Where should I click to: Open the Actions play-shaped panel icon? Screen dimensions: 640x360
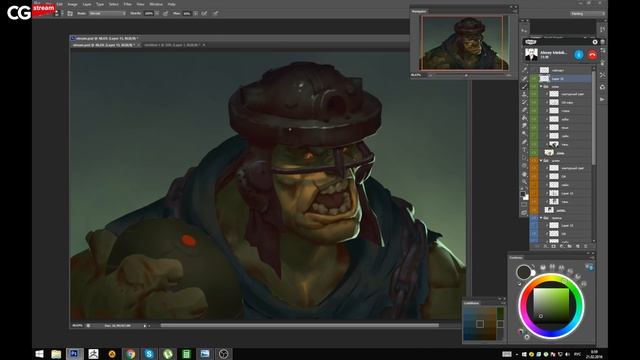tap(602, 99)
